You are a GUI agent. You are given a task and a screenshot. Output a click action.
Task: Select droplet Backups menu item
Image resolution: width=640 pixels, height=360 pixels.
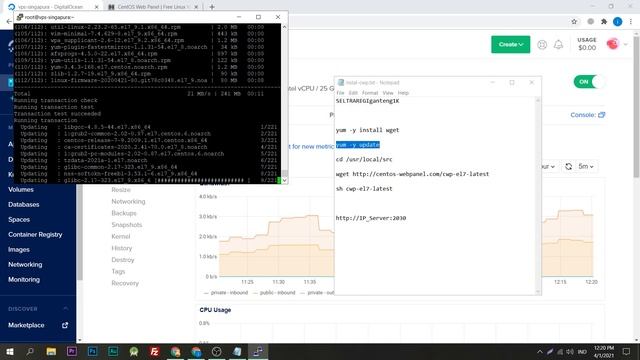pyautogui.click(x=124, y=213)
